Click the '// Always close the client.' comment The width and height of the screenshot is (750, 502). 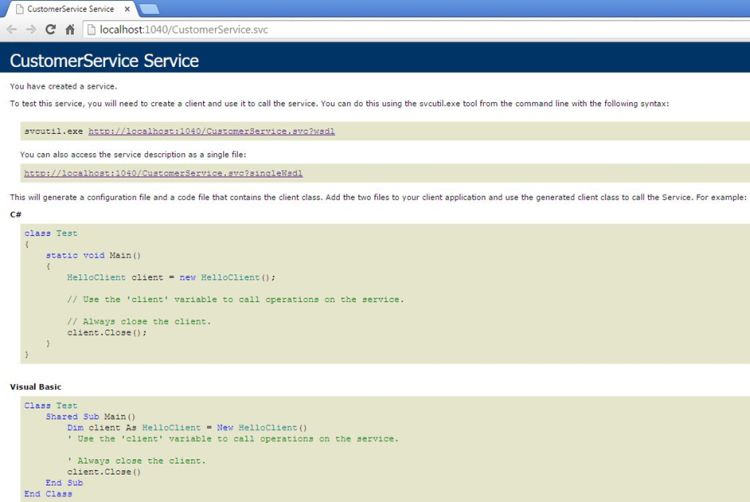coord(139,321)
